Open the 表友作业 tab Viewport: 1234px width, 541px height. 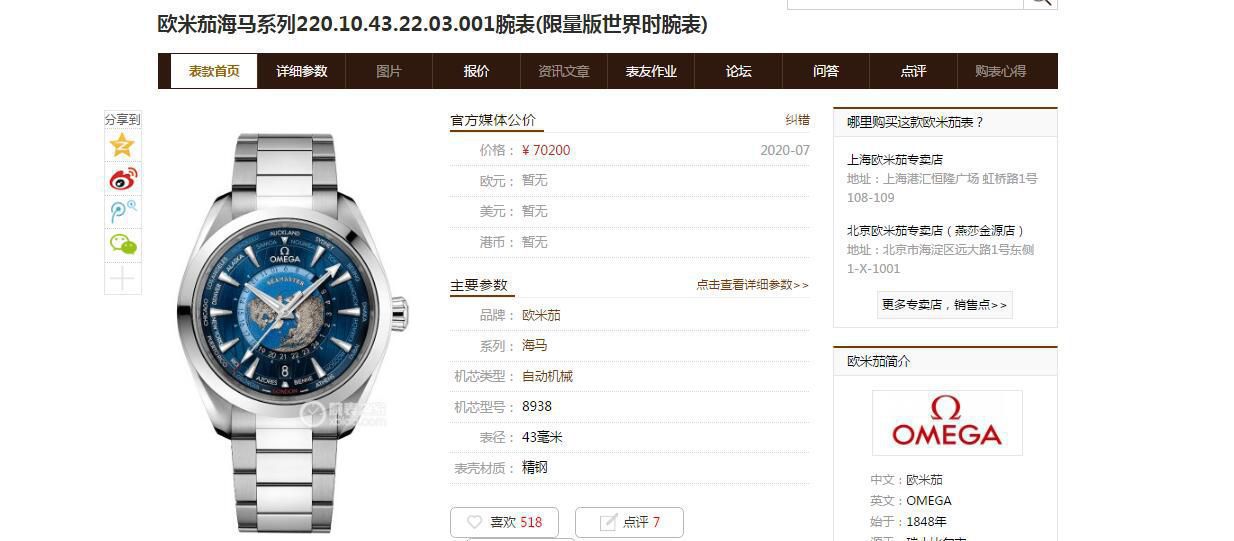click(x=651, y=71)
